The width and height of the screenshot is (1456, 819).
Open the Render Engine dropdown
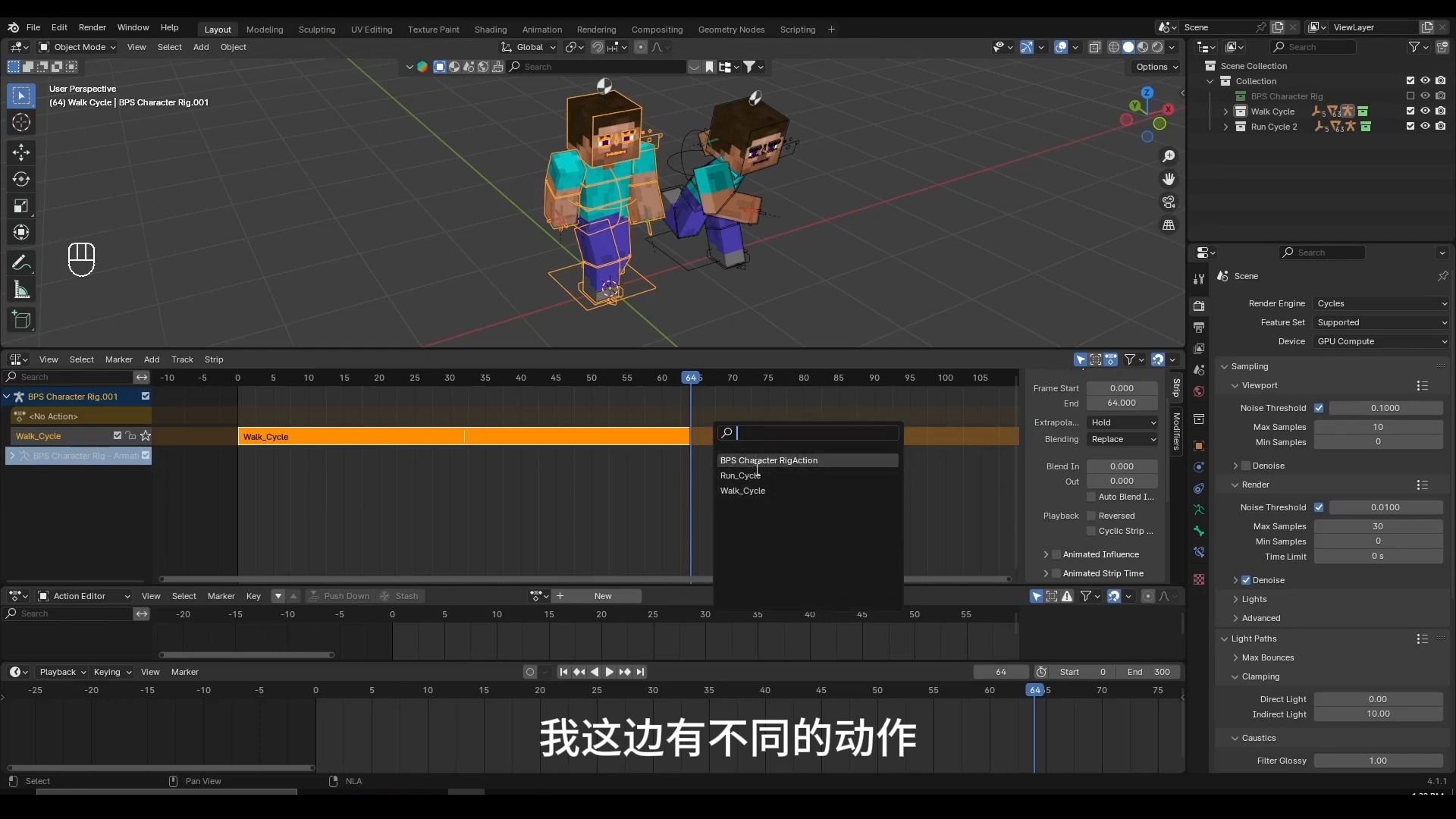click(1381, 303)
